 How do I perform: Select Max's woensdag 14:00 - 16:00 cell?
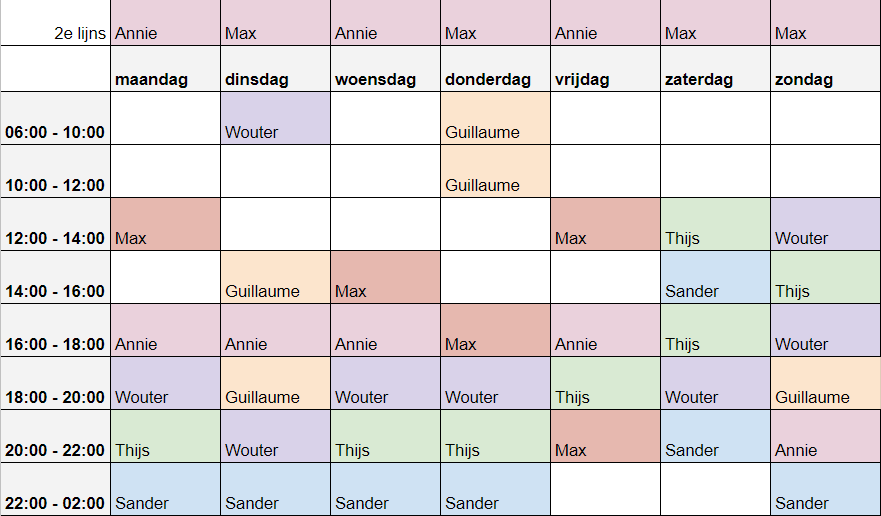pos(385,278)
